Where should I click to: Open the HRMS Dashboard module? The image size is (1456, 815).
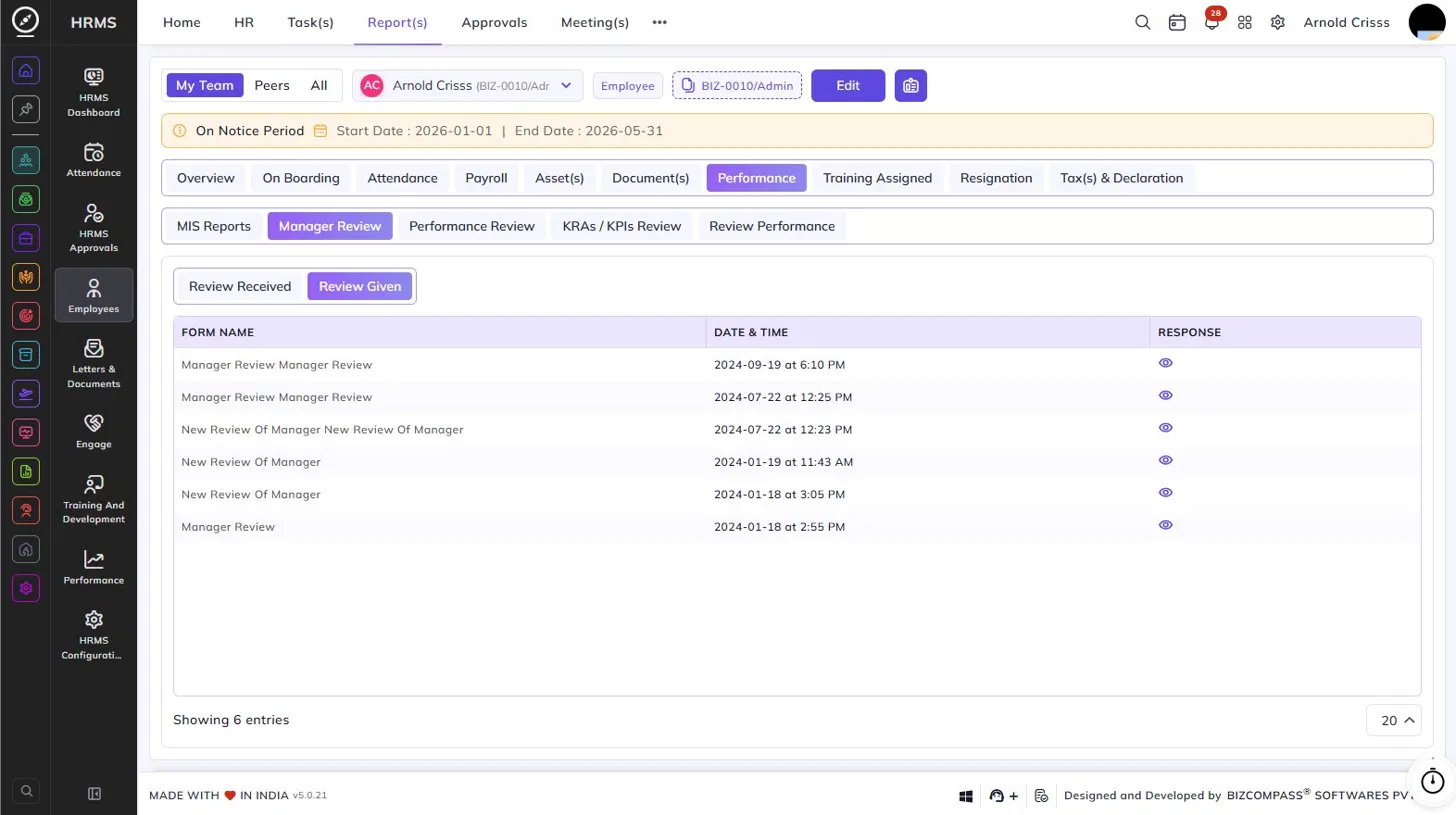[x=94, y=91]
